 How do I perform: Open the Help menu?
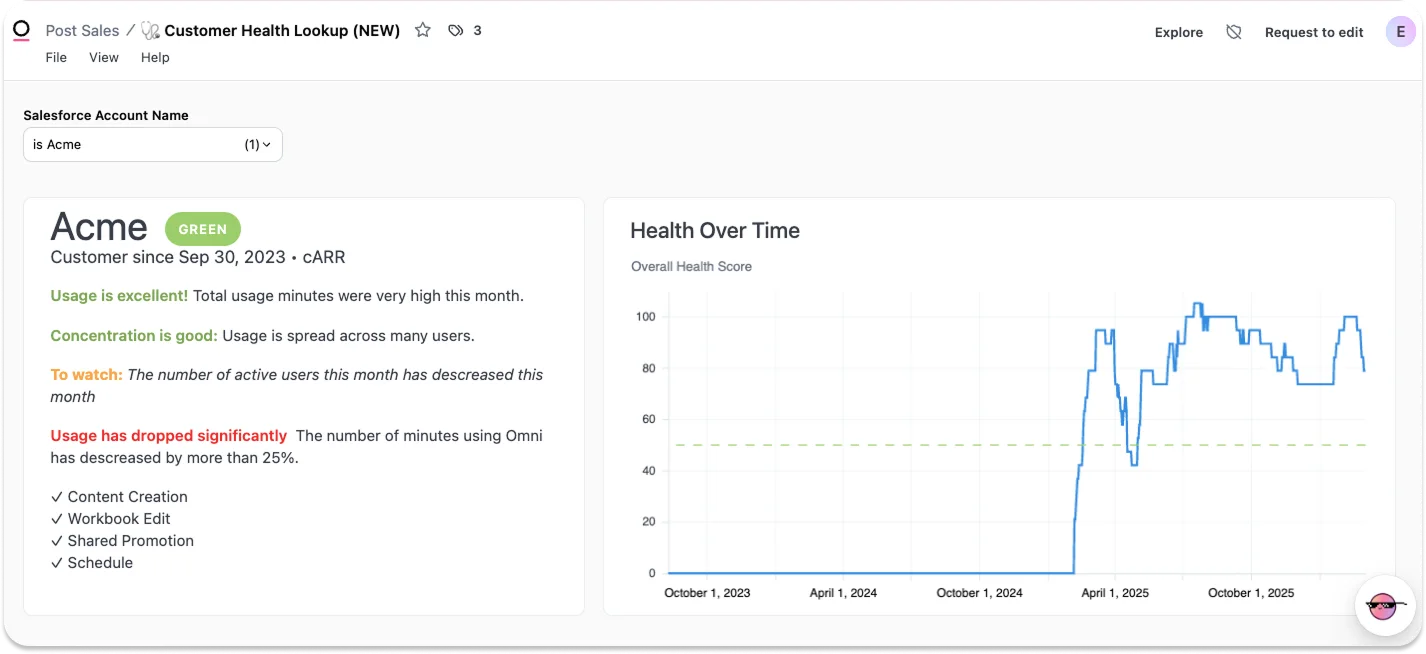click(x=155, y=57)
